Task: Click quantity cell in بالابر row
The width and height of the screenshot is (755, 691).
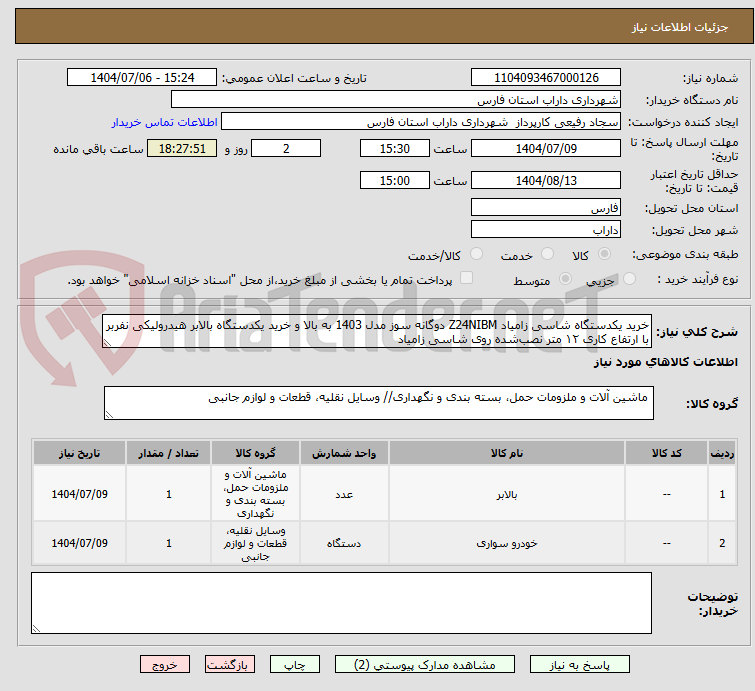Action: (169, 494)
